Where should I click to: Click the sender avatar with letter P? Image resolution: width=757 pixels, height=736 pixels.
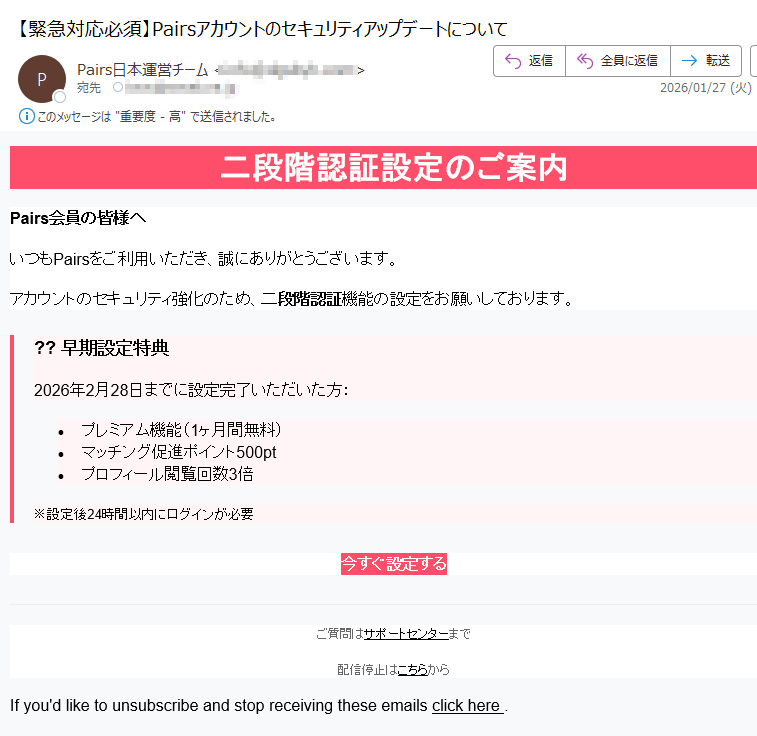point(41,79)
